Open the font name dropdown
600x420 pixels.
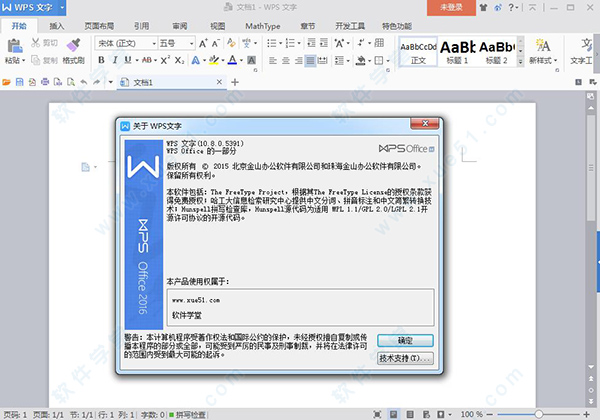154,44
